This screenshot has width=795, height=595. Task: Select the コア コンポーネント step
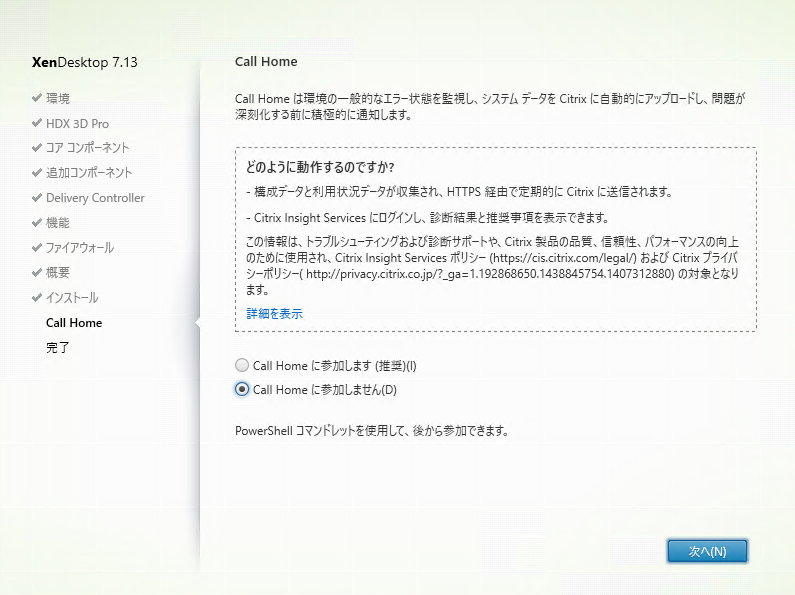point(88,147)
